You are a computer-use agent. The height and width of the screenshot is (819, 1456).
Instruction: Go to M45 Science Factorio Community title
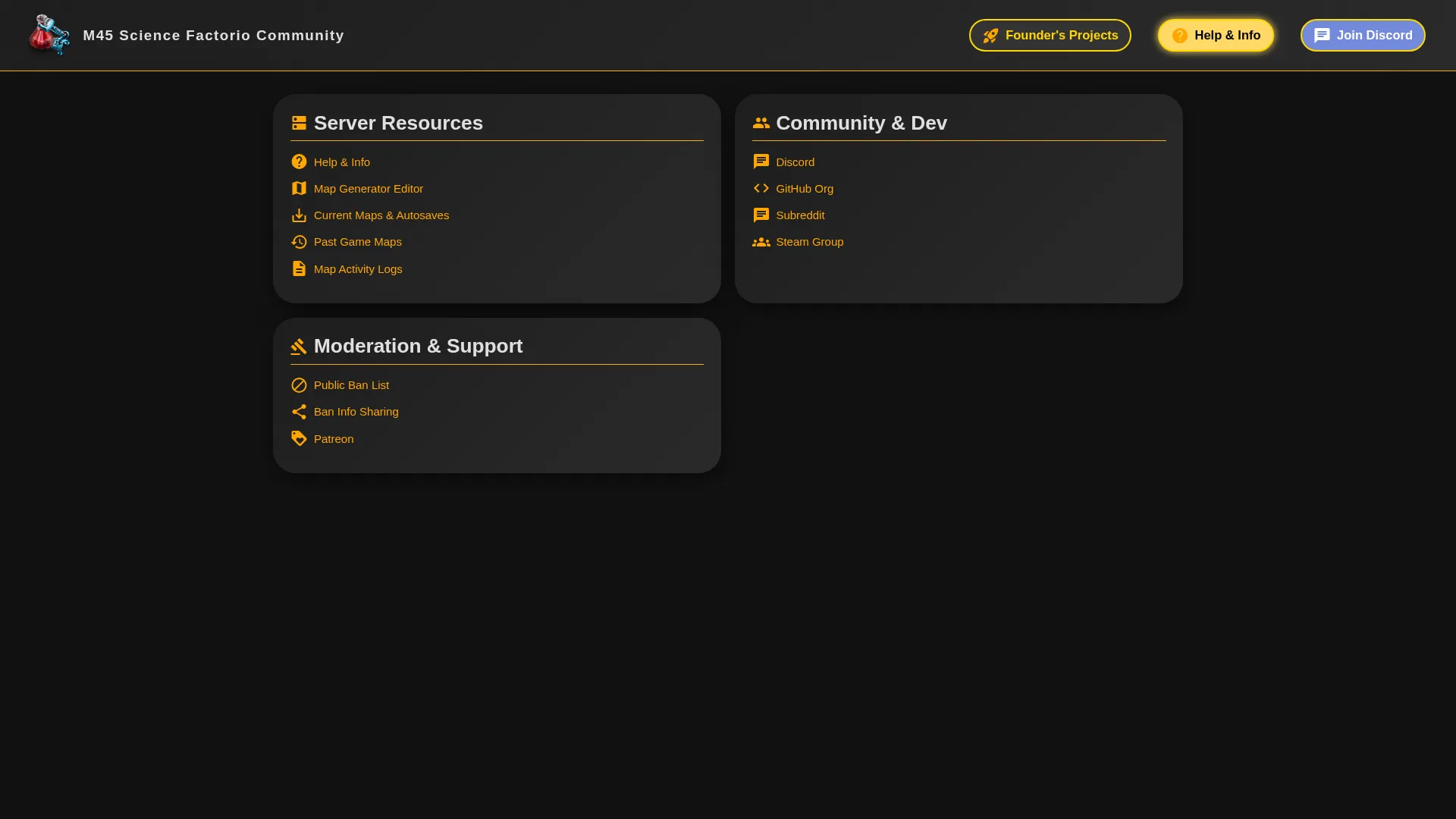(213, 36)
